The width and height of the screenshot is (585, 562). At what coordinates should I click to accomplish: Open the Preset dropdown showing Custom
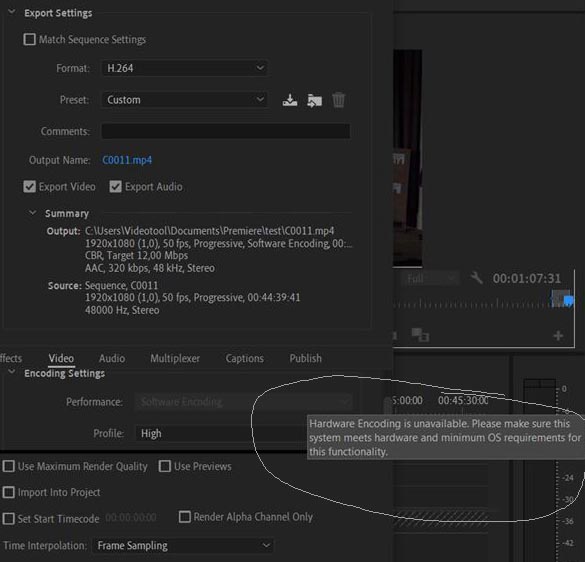click(185, 100)
